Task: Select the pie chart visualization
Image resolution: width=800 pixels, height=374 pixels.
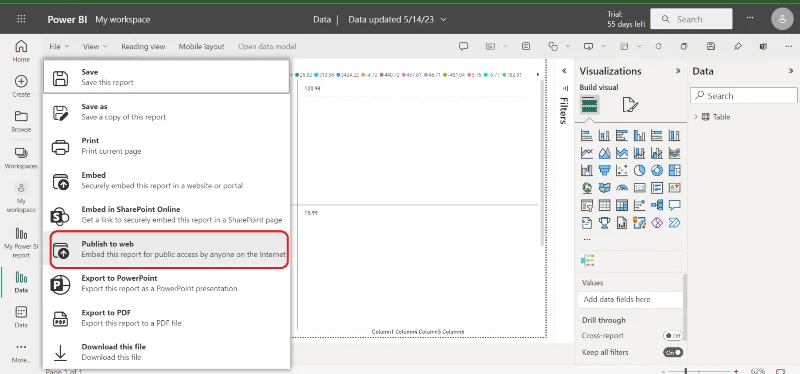Action: [x=639, y=170]
